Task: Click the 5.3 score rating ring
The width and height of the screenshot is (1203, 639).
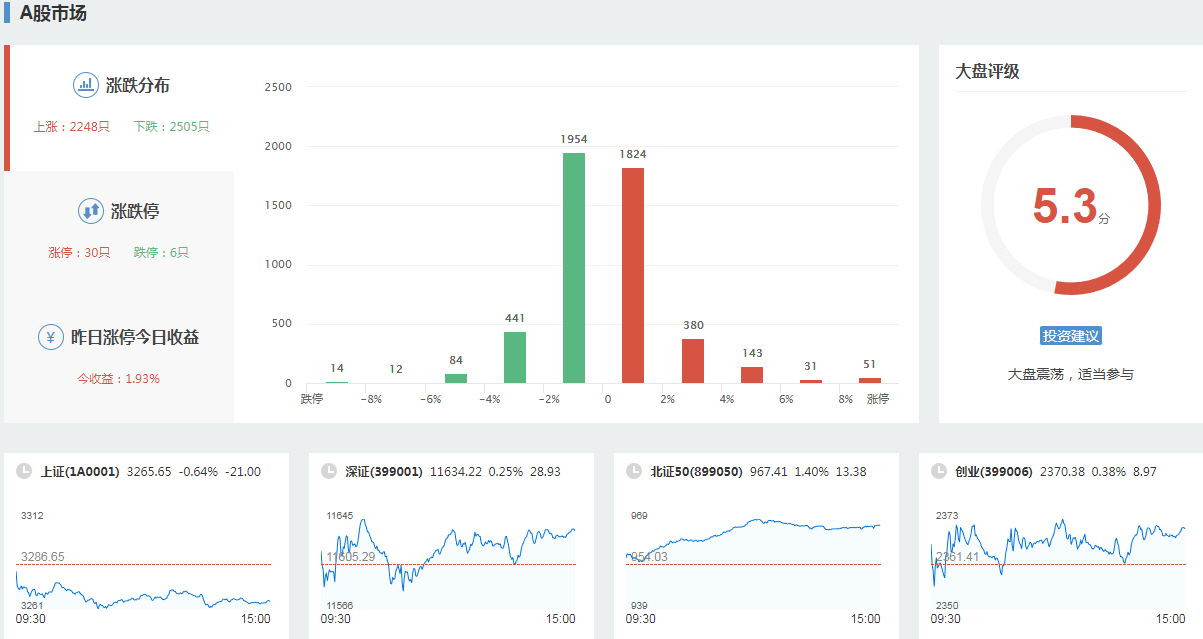Action: pos(1070,205)
